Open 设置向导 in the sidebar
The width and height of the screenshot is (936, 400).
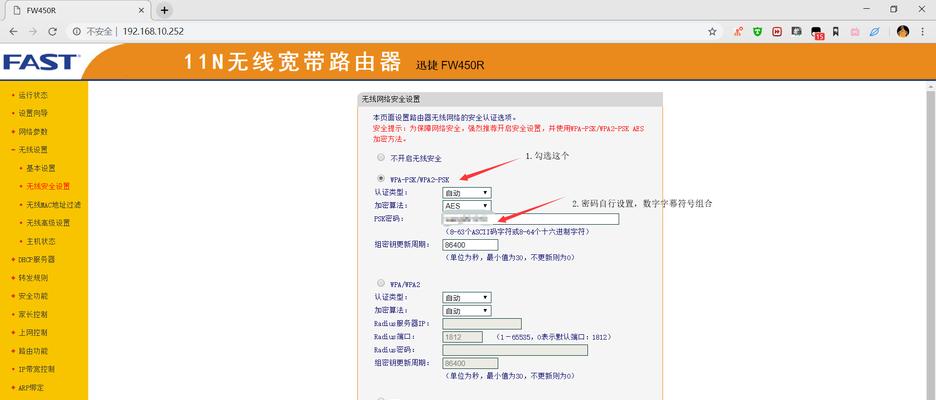tap(33, 113)
